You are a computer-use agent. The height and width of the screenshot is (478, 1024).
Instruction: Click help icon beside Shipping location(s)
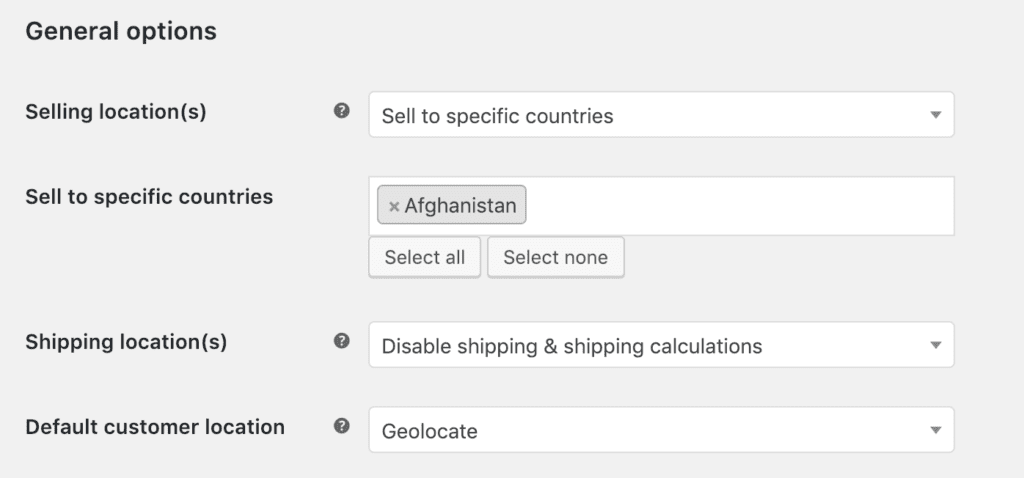342,341
